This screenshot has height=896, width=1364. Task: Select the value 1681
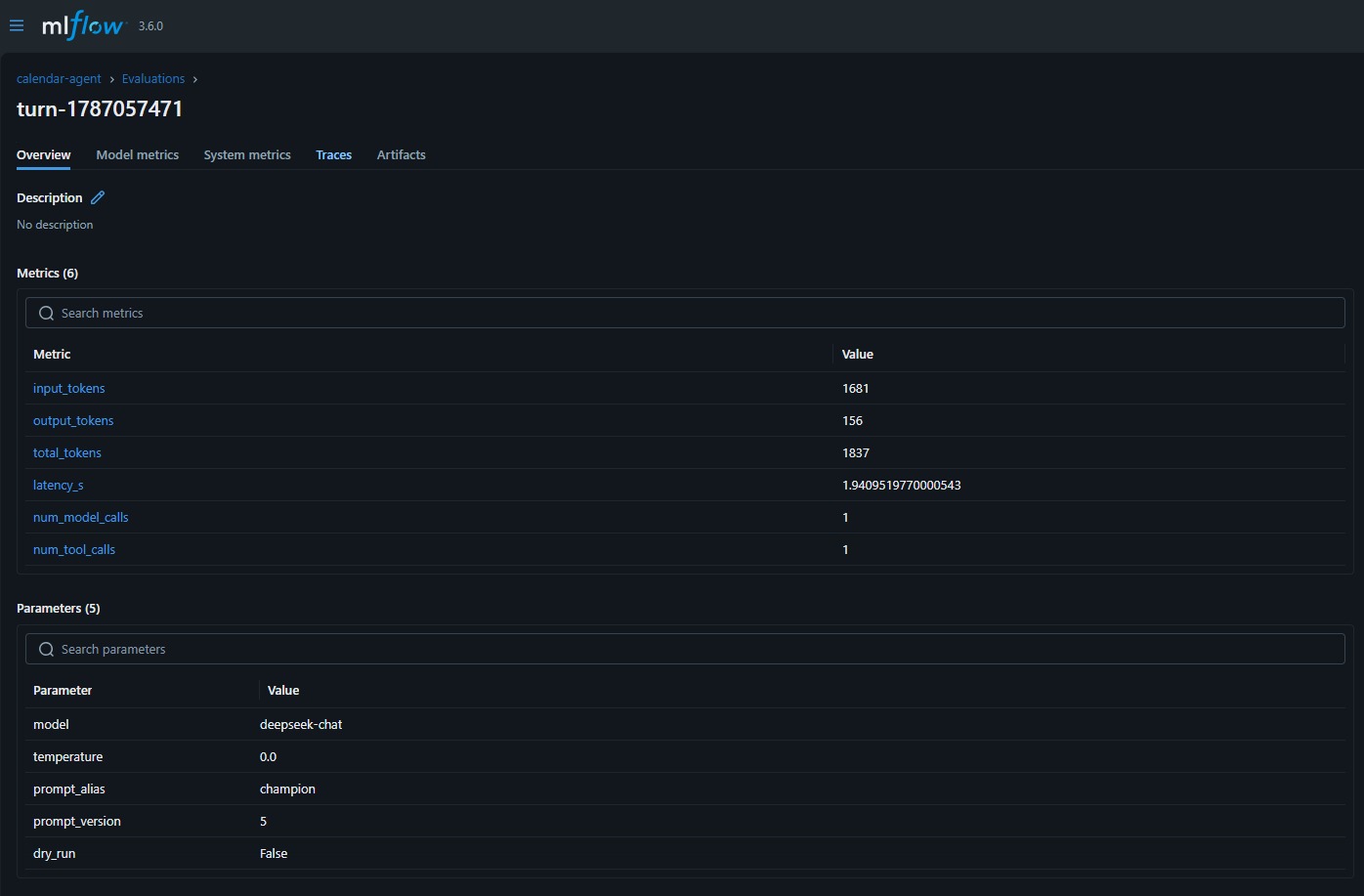click(x=856, y=388)
